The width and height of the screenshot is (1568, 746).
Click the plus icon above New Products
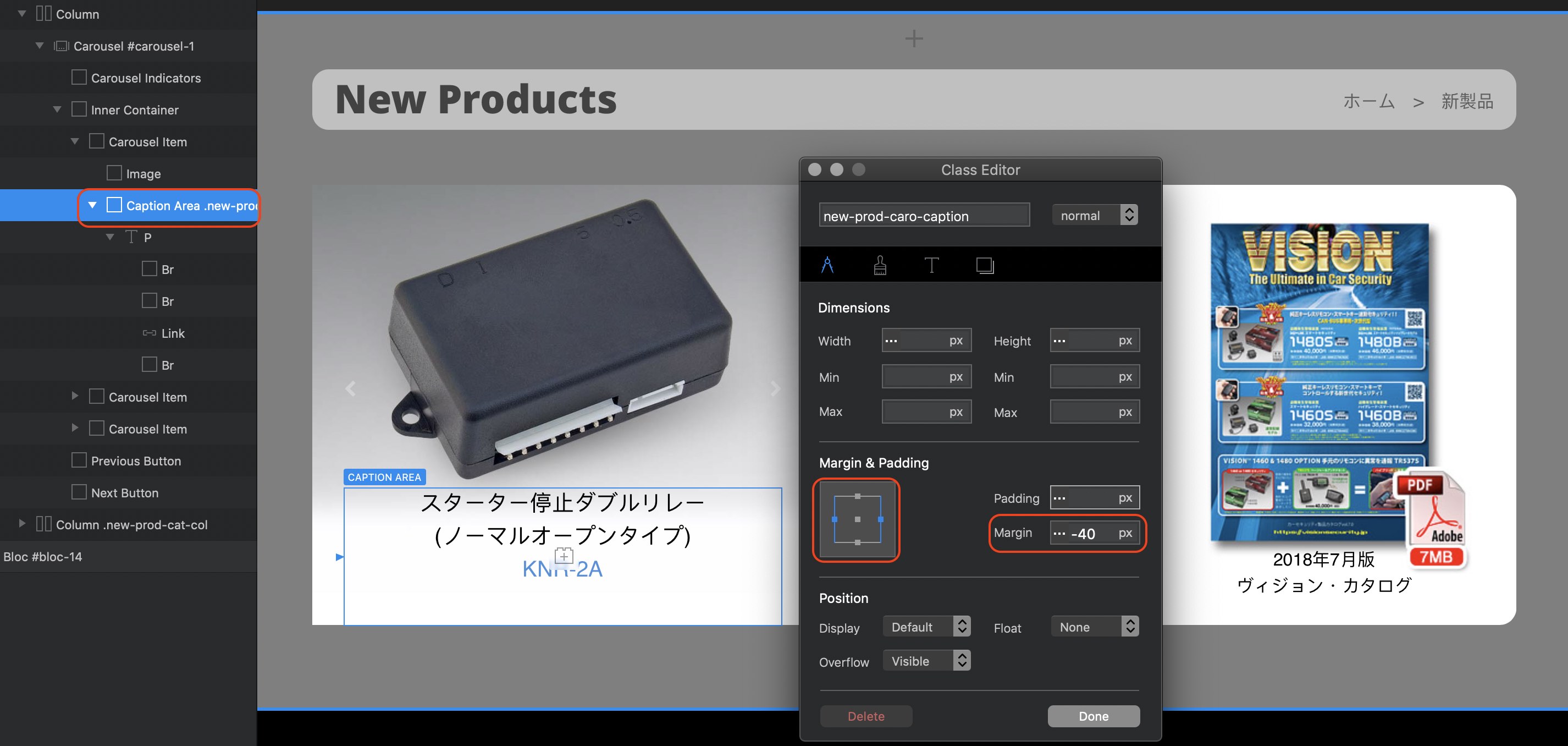coord(914,39)
